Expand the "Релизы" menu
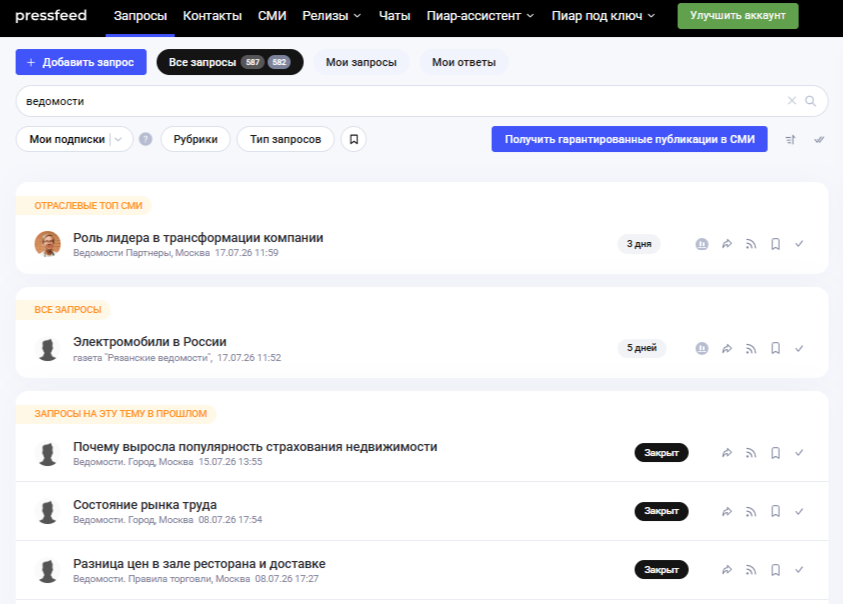Screen dimensions: 843x604 (332, 16)
